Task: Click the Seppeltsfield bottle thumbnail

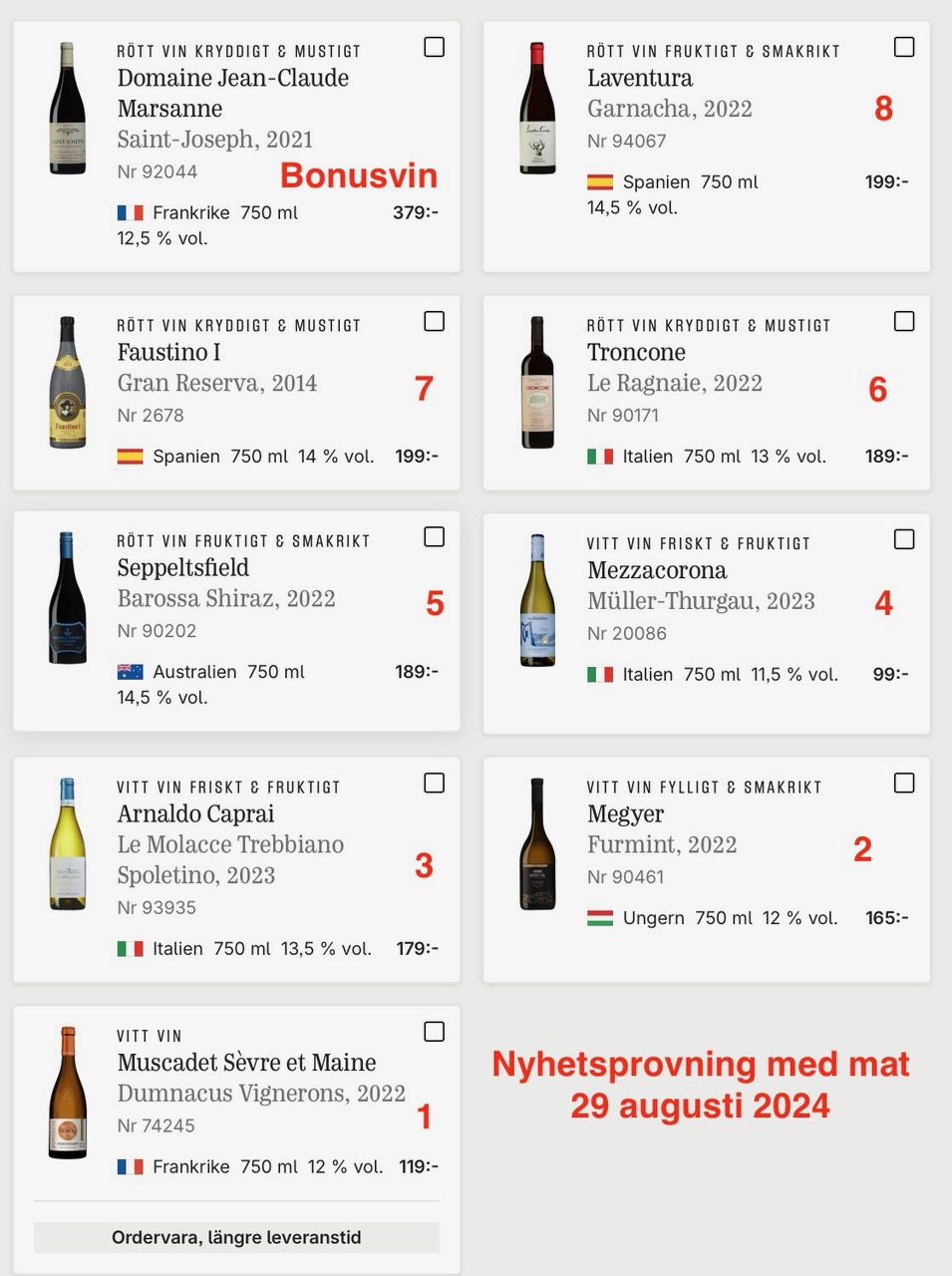Action: (x=67, y=598)
